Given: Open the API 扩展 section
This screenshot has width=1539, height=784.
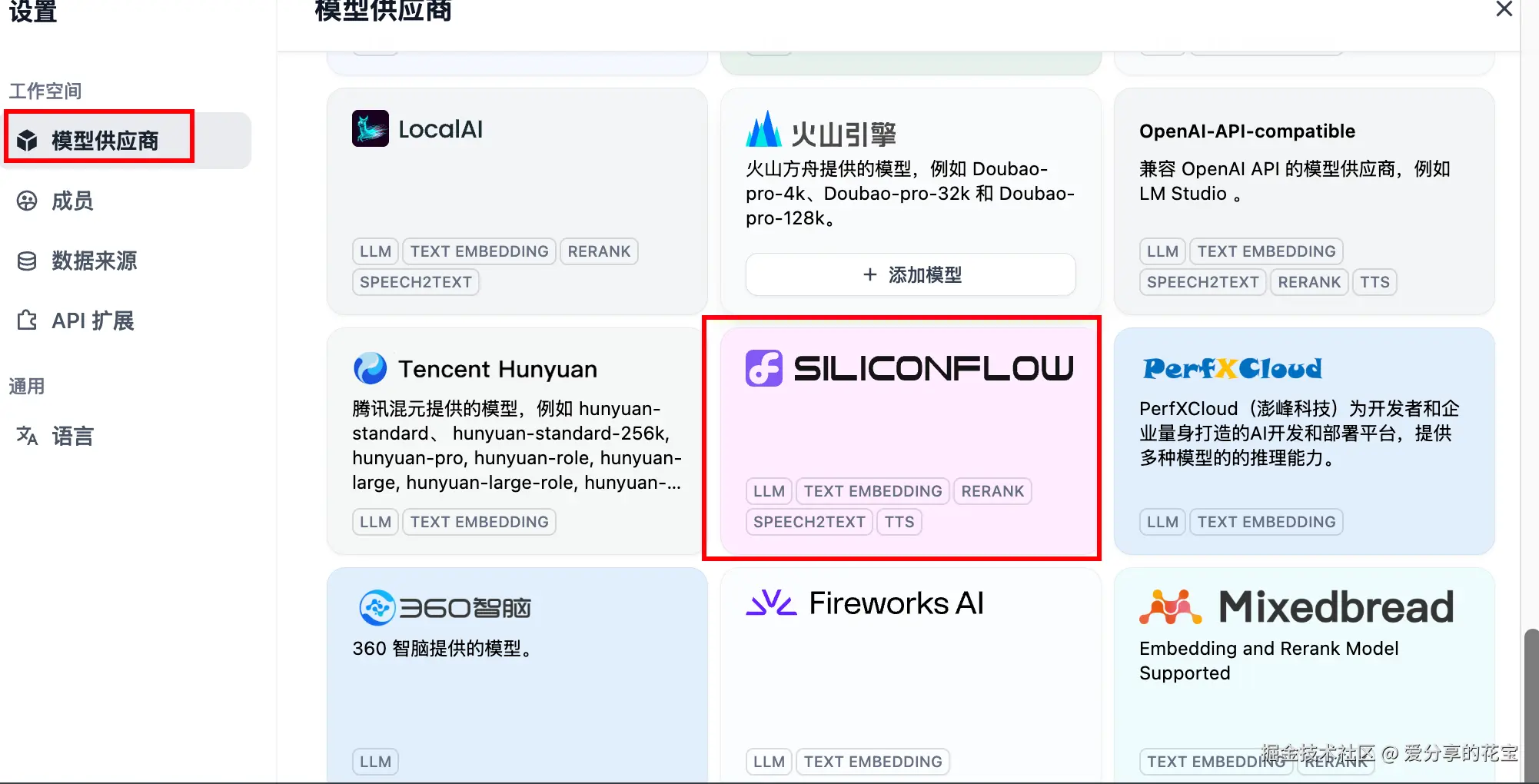Looking at the screenshot, I should click(x=92, y=321).
